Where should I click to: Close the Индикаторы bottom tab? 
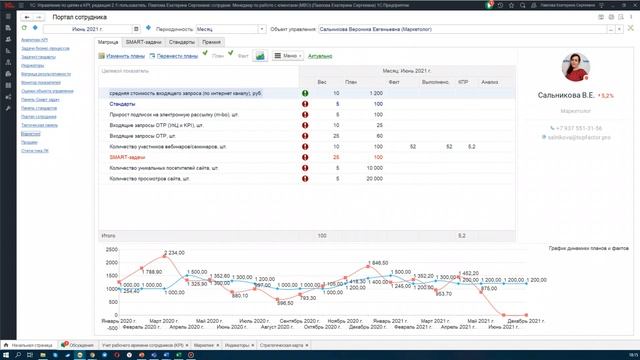click(253, 345)
